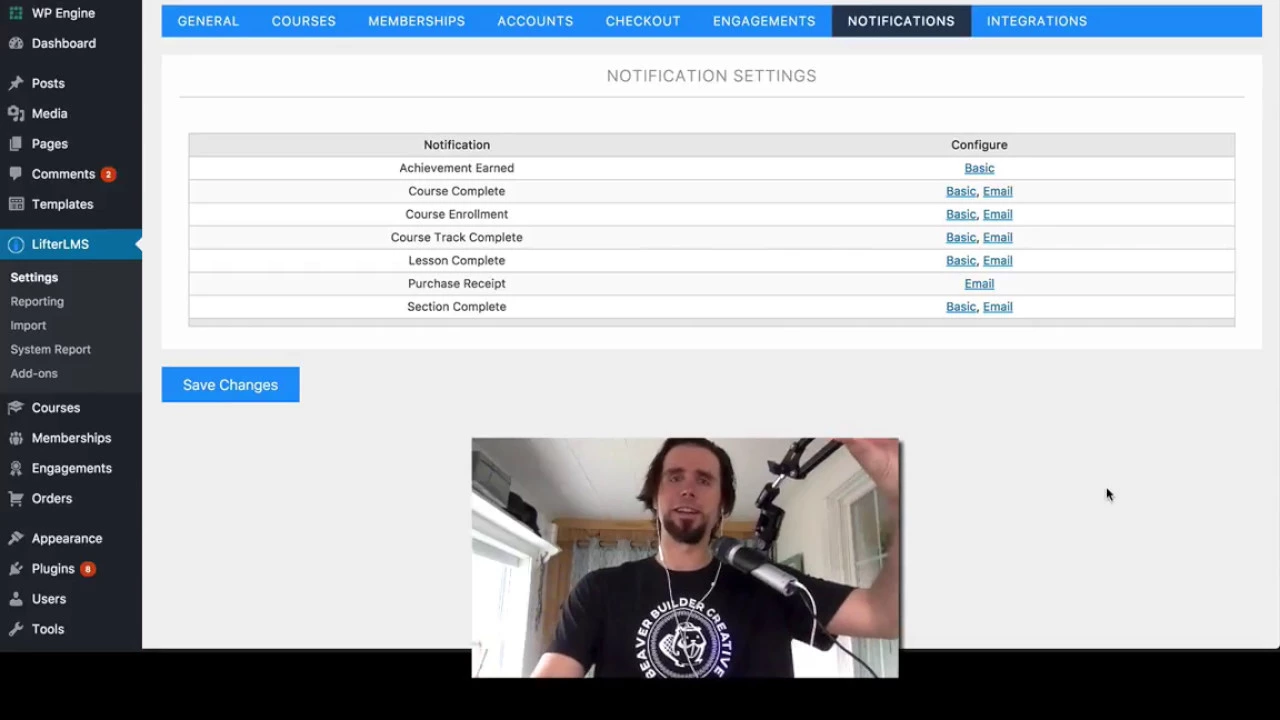1280x720 pixels.
Task: Click the Posts pin icon
Action: click(x=16, y=83)
